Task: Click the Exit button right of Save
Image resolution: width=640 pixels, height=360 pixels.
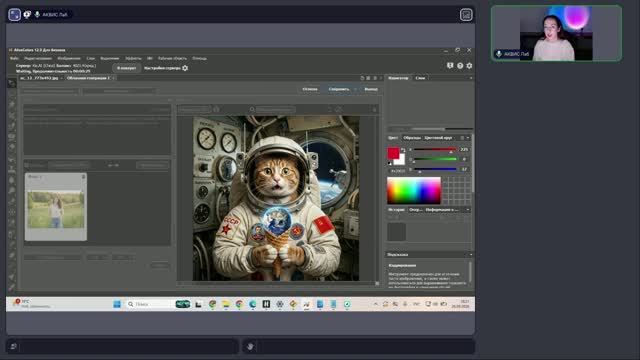Action: coord(371,89)
